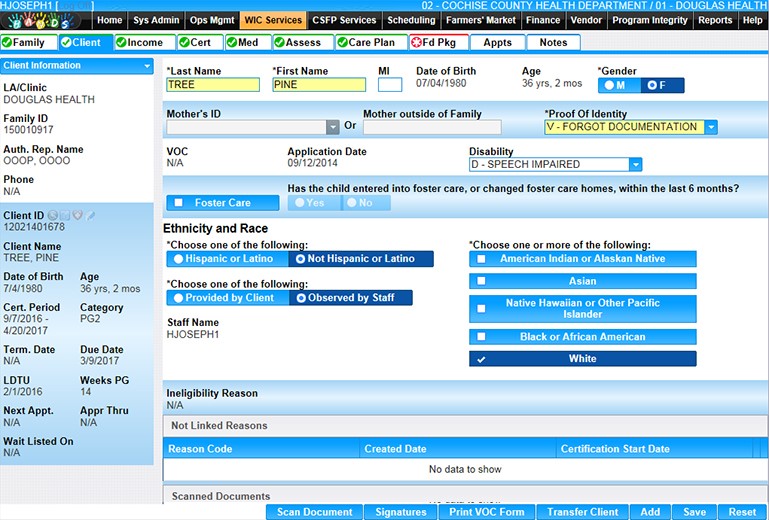Click the heart shield icon beside Client ID
769x520 pixels.
click(x=78, y=215)
